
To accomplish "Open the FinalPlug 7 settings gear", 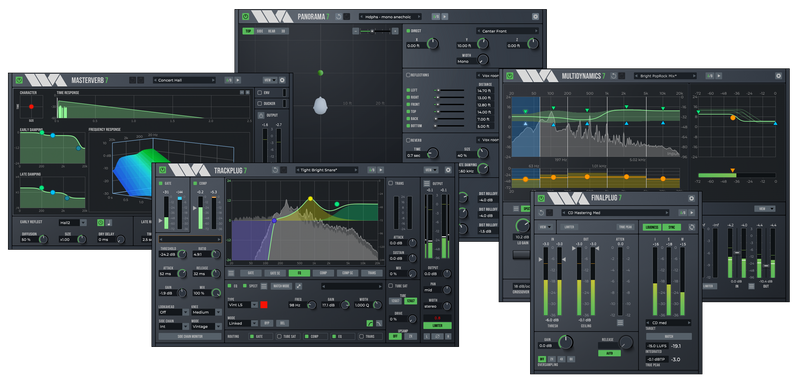I will coord(691,198).
